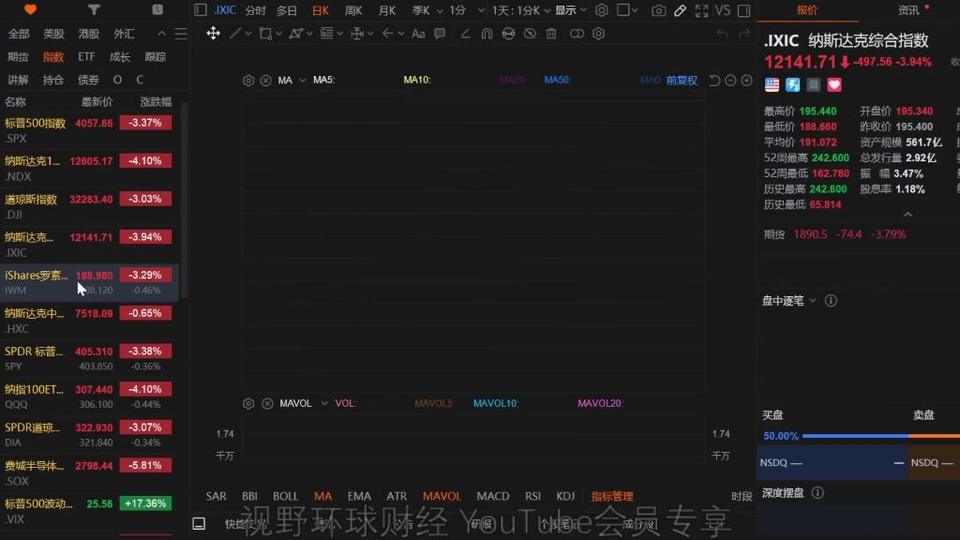Zoom in the chart with plus icon
The height and width of the screenshot is (540, 960).
[746, 80]
